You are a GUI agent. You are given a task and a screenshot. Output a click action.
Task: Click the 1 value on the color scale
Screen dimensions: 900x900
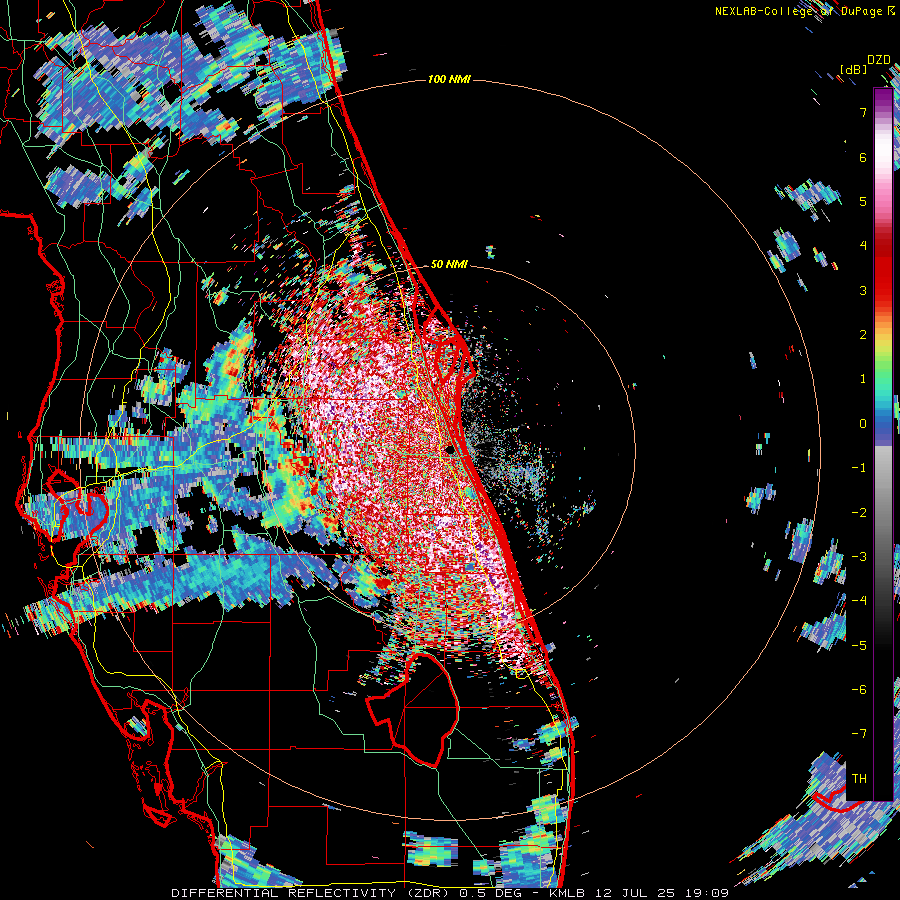(x=863, y=379)
